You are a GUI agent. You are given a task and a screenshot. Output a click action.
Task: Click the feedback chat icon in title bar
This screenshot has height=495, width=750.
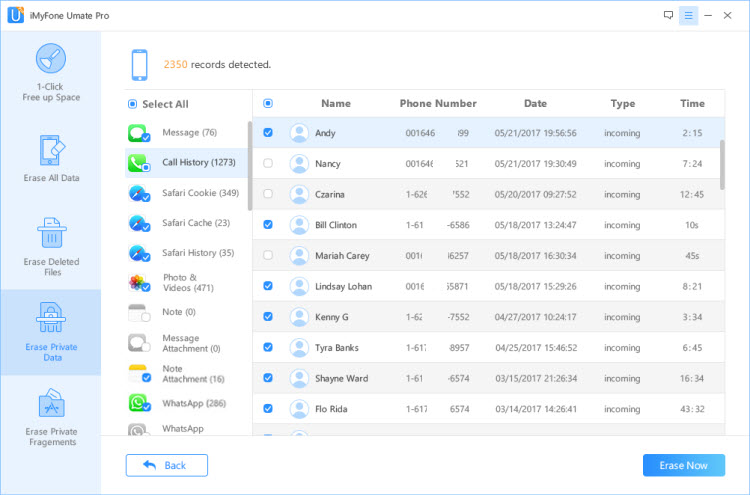click(668, 15)
